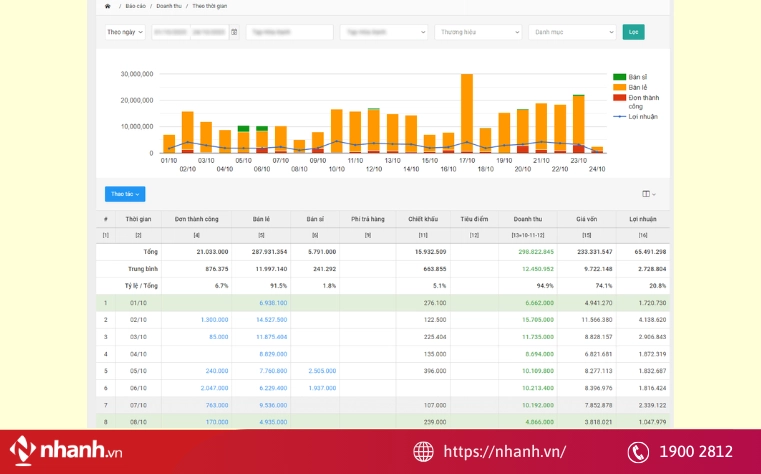Toggle 'Bán sỉ' legend green swatch
The width and height of the screenshot is (761, 474).
tap(619, 77)
